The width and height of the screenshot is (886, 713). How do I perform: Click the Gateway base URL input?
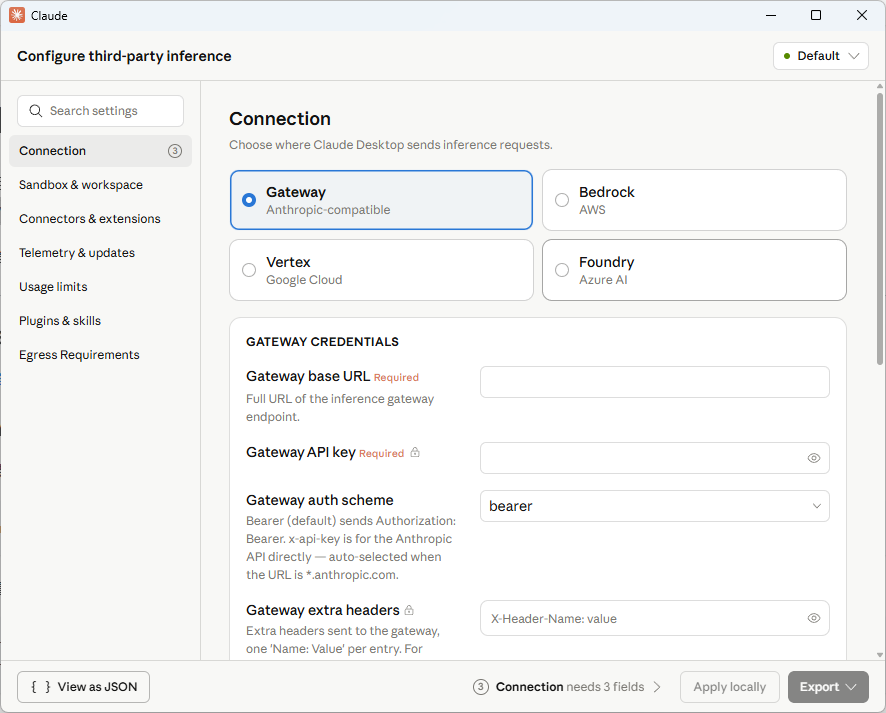click(655, 382)
